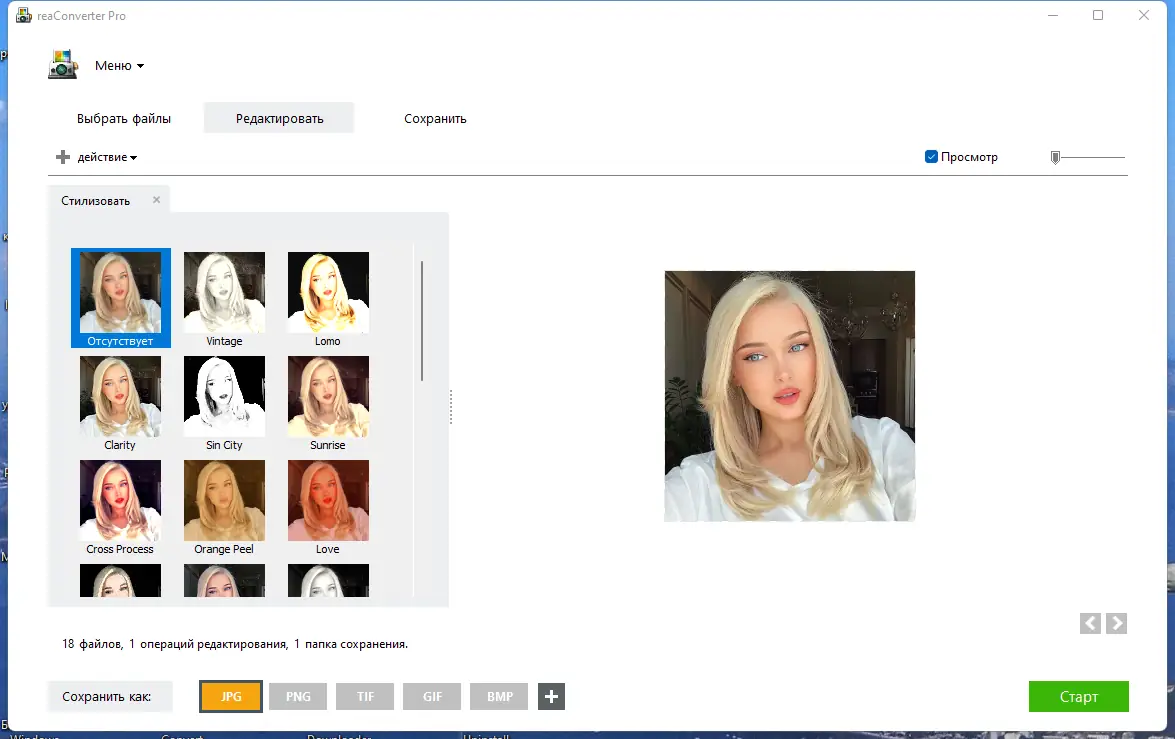Go to previous preview image arrow
Screen dimensions: 1175x739
(1090, 623)
